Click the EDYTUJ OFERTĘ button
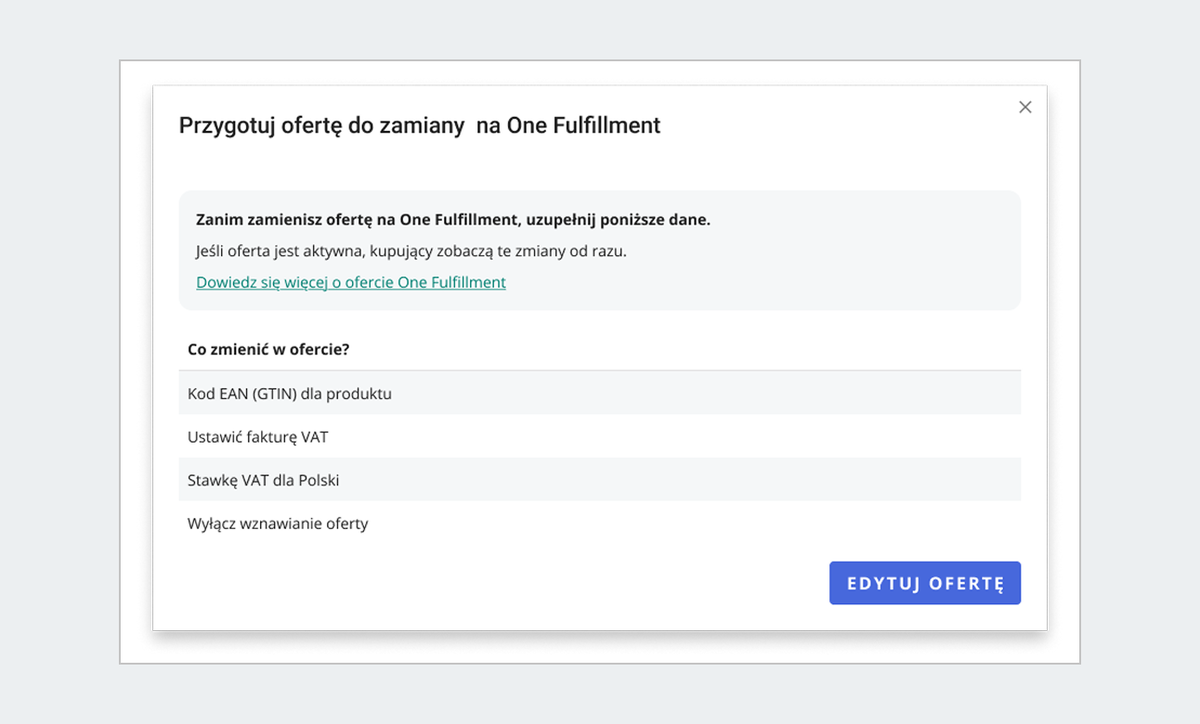This screenshot has width=1200, height=724. [924, 583]
